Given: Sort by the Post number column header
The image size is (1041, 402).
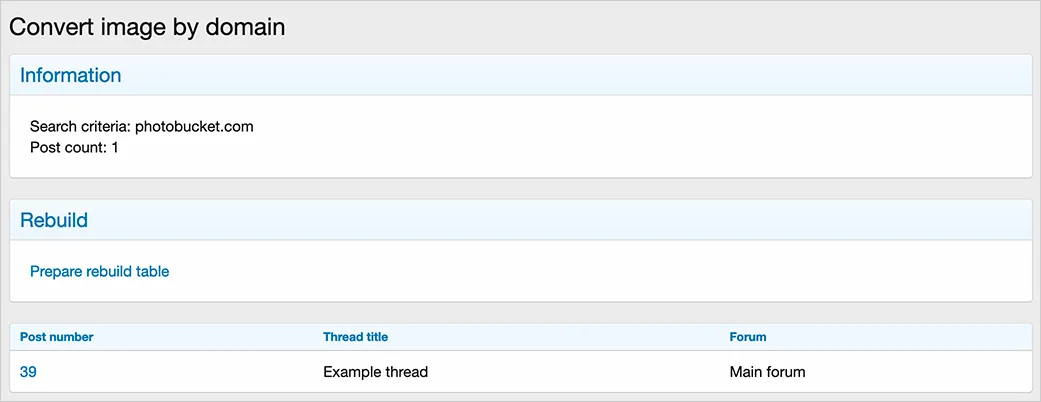Looking at the screenshot, I should pyautogui.click(x=56, y=337).
